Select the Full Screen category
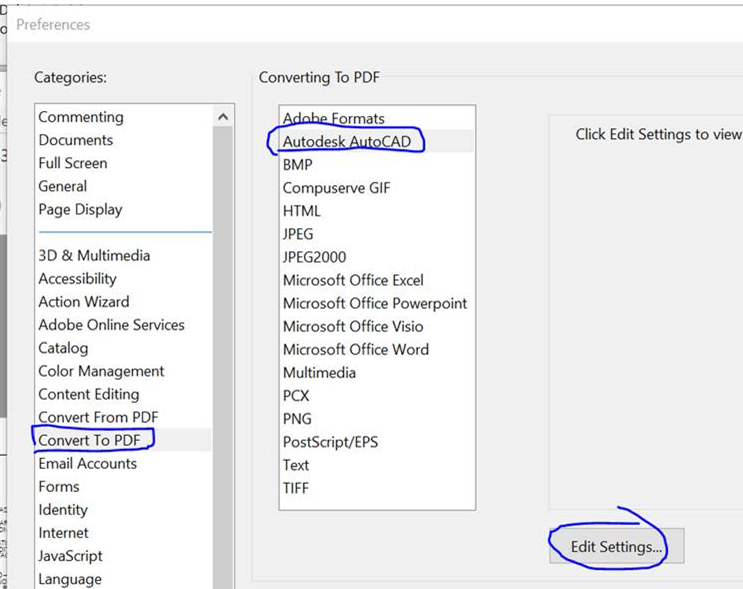 [72, 163]
